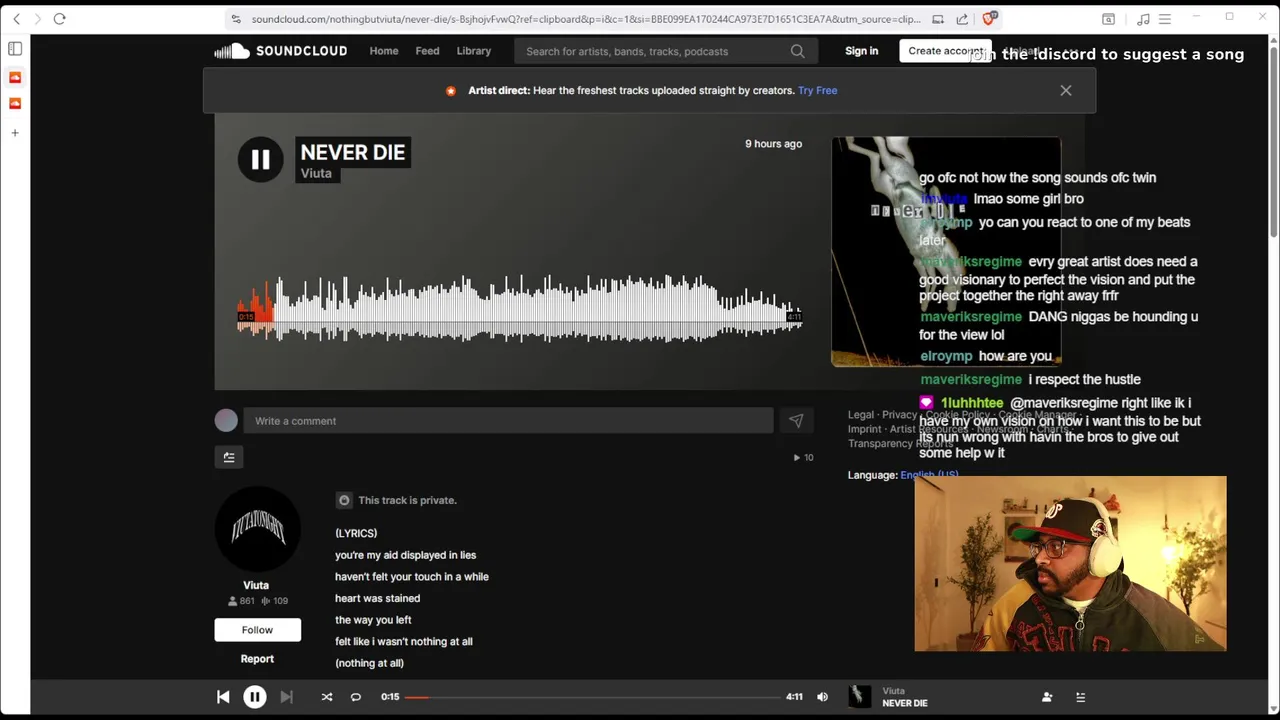The image size is (1280, 720).
Task: Follow Viuta with the Follow button
Action: (x=257, y=630)
